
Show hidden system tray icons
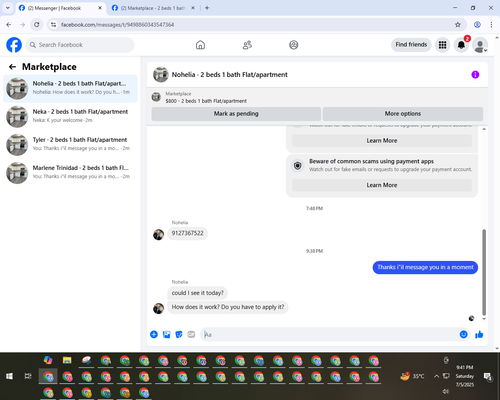point(436,376)
